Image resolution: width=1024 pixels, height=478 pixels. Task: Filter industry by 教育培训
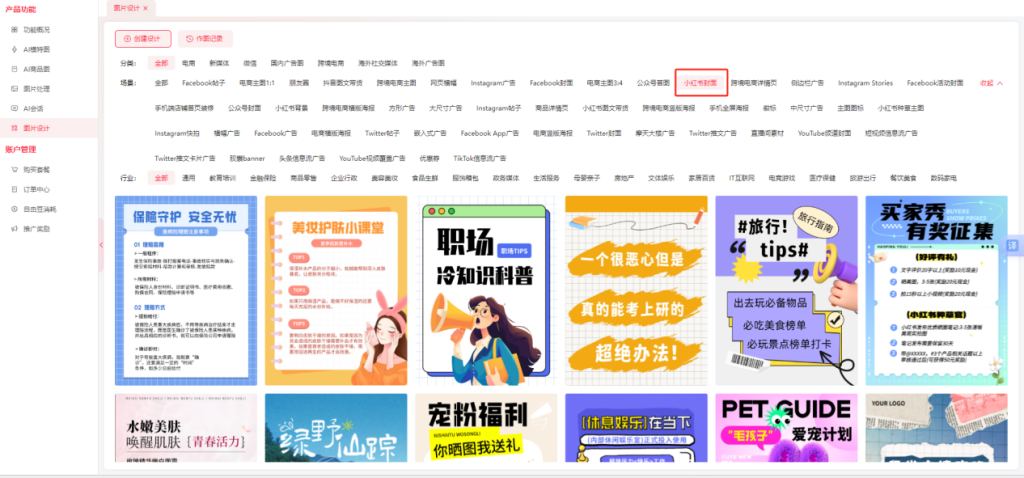pyautogui.click(x=222, y=177)
